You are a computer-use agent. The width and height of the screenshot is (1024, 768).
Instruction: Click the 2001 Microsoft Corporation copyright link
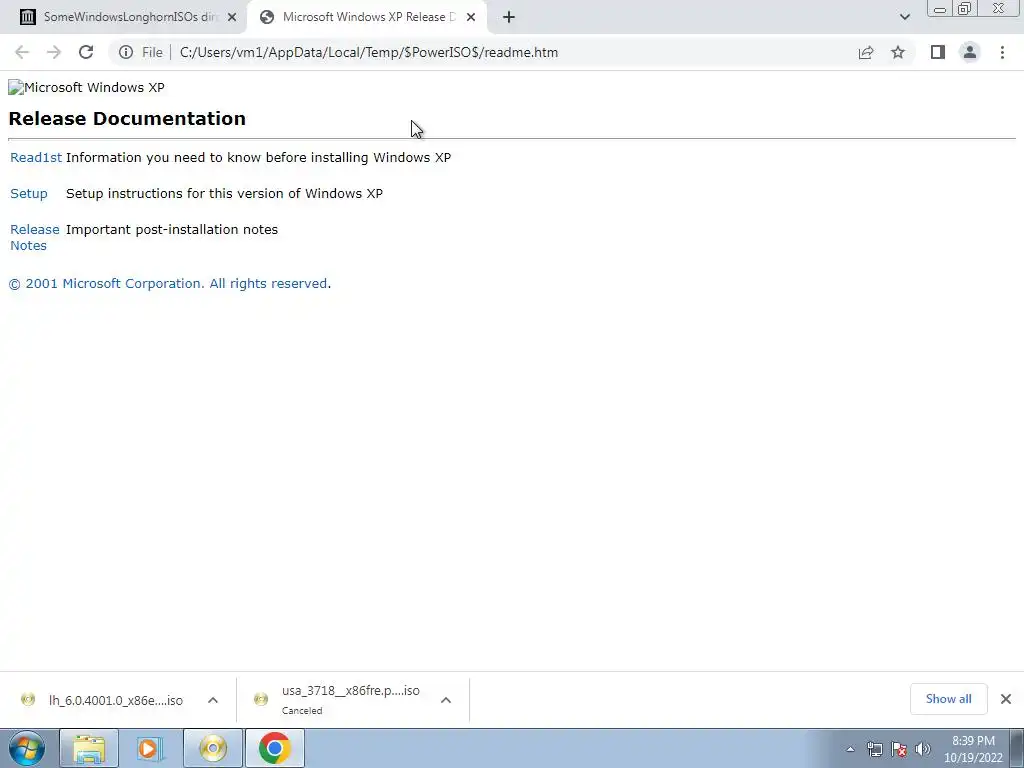168,283
